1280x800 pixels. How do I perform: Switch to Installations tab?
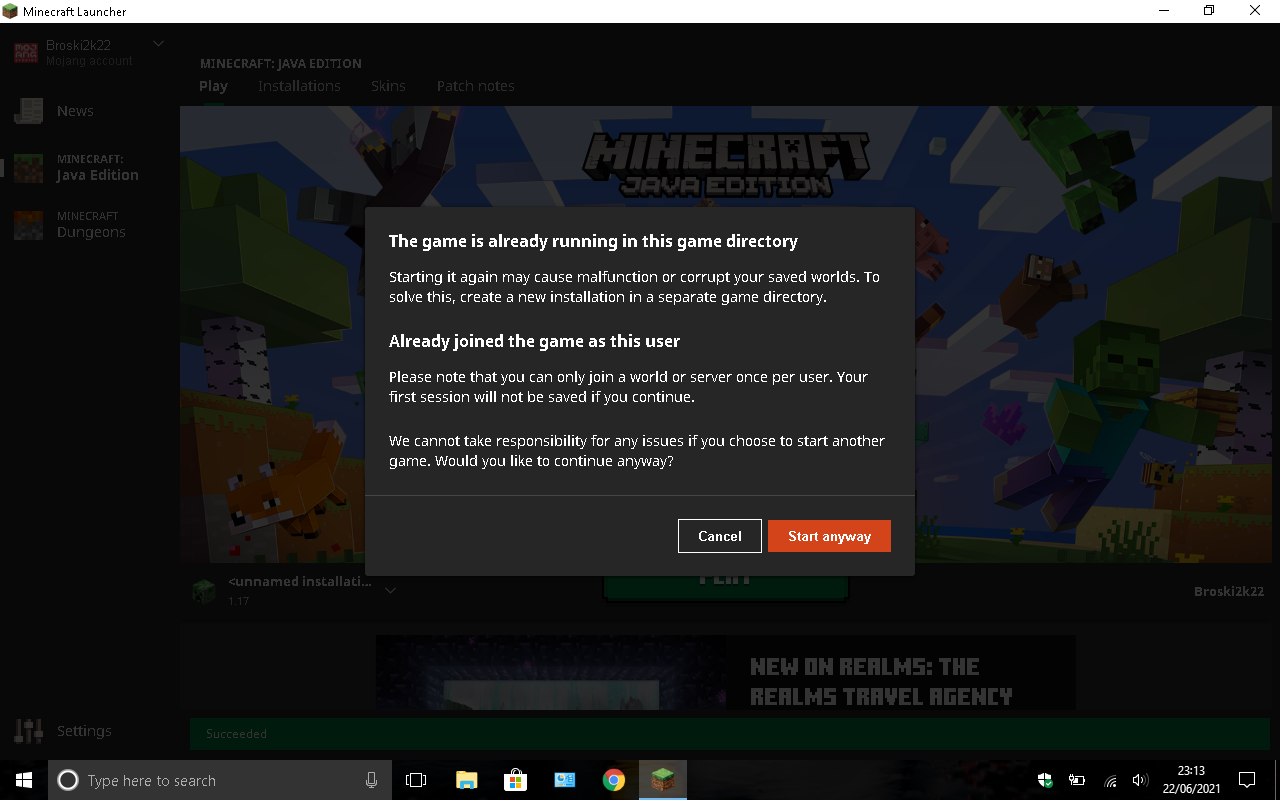299,86
